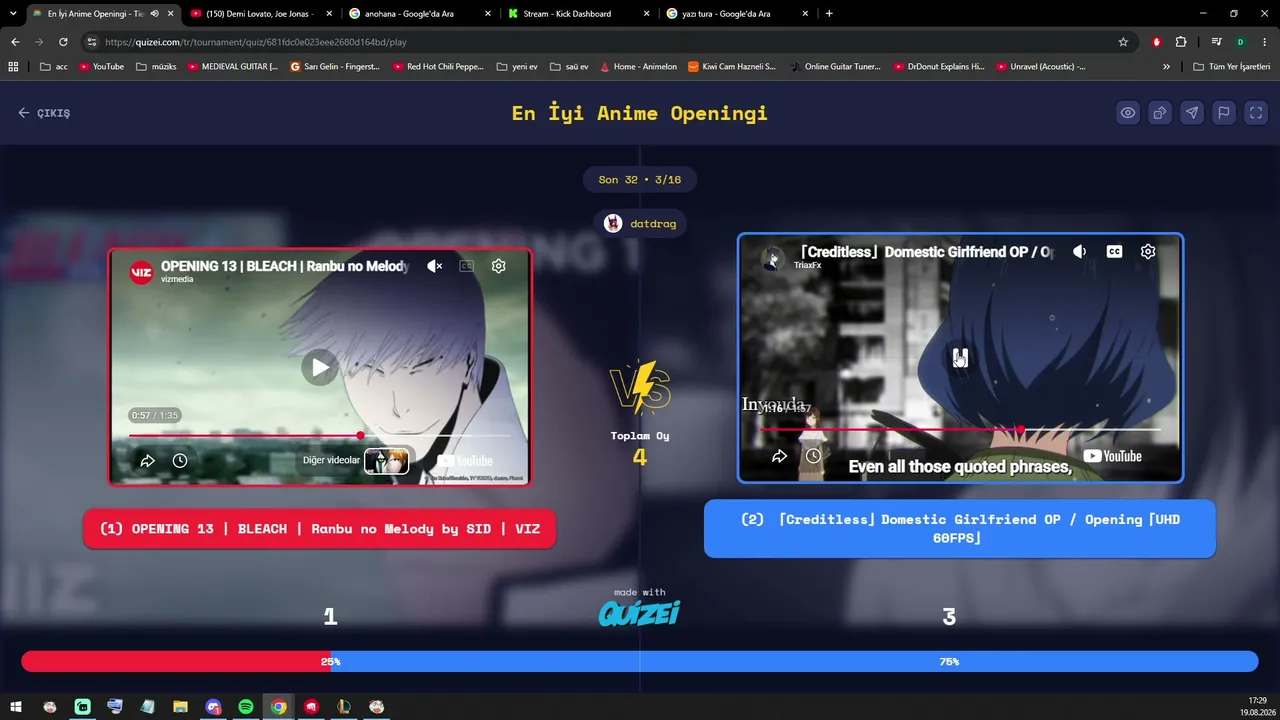Unmute the BLEACH video player
Viewport: 1280px width, 720px height.
coord(434,266)
